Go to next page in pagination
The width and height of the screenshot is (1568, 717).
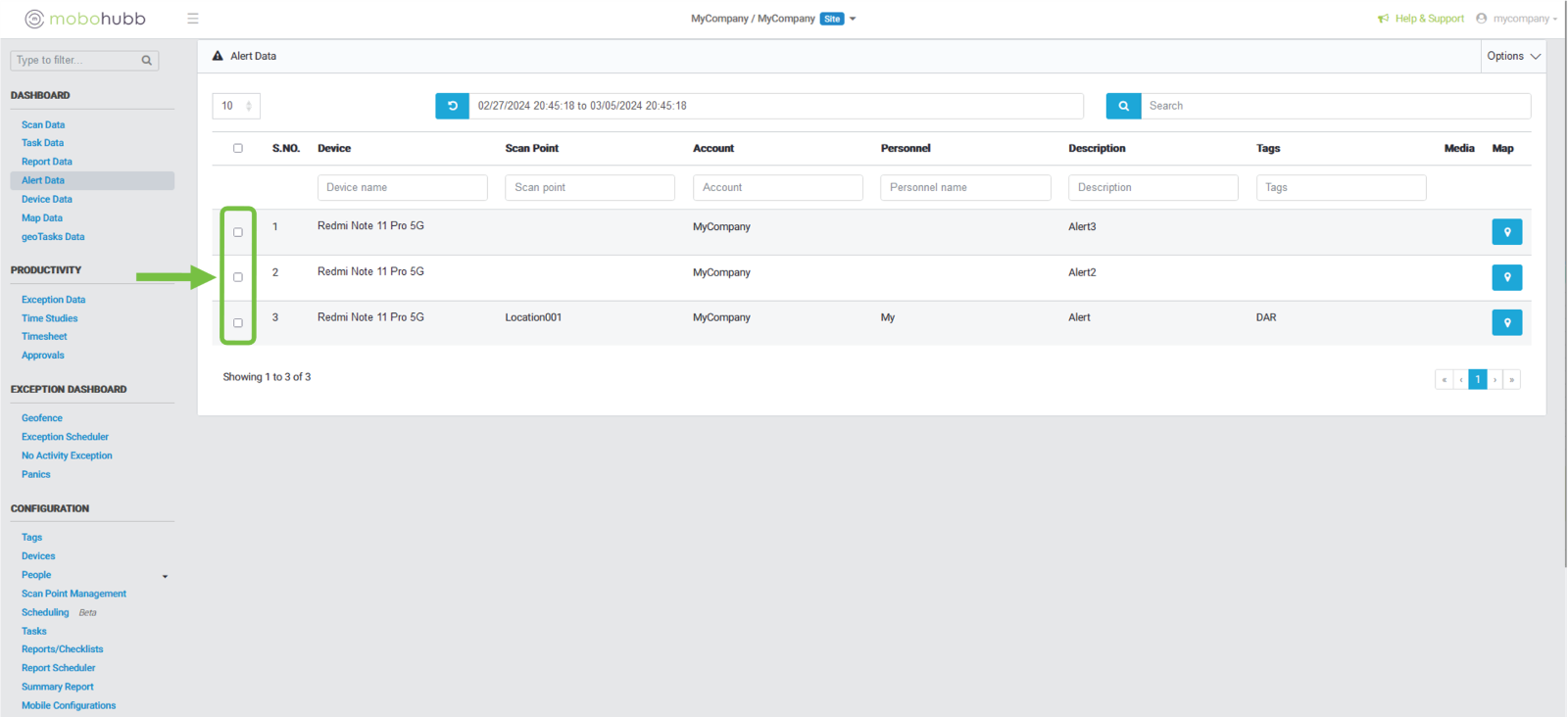tap(1494, 379)
